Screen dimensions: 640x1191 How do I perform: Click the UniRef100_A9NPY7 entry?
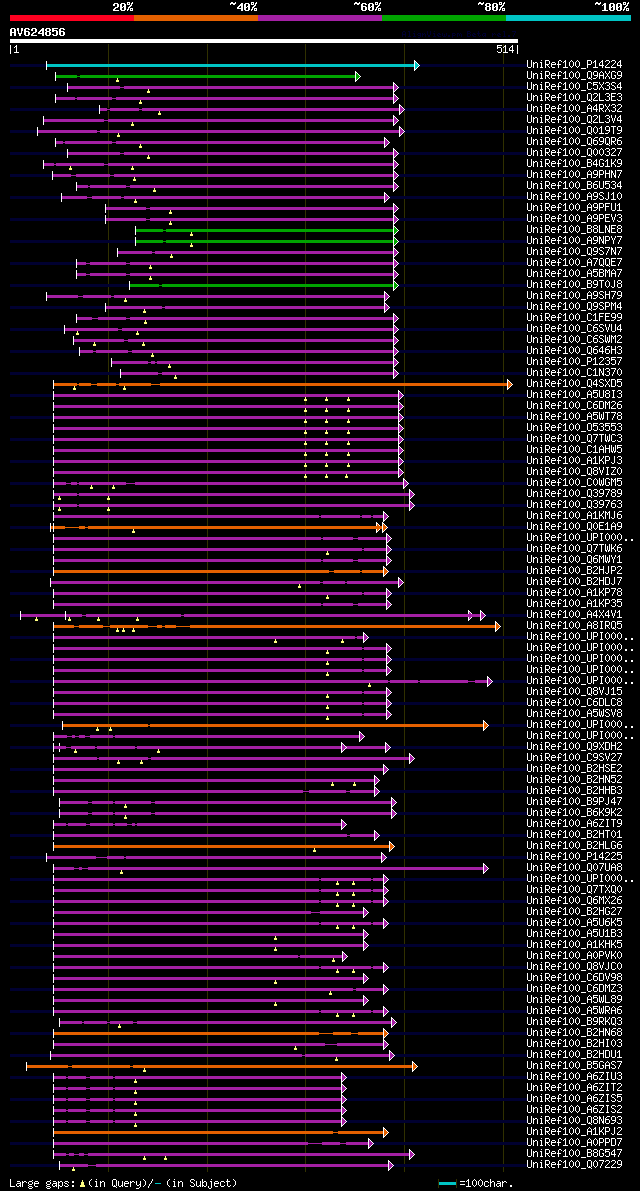pyautogui.click(x=574, y=241)
